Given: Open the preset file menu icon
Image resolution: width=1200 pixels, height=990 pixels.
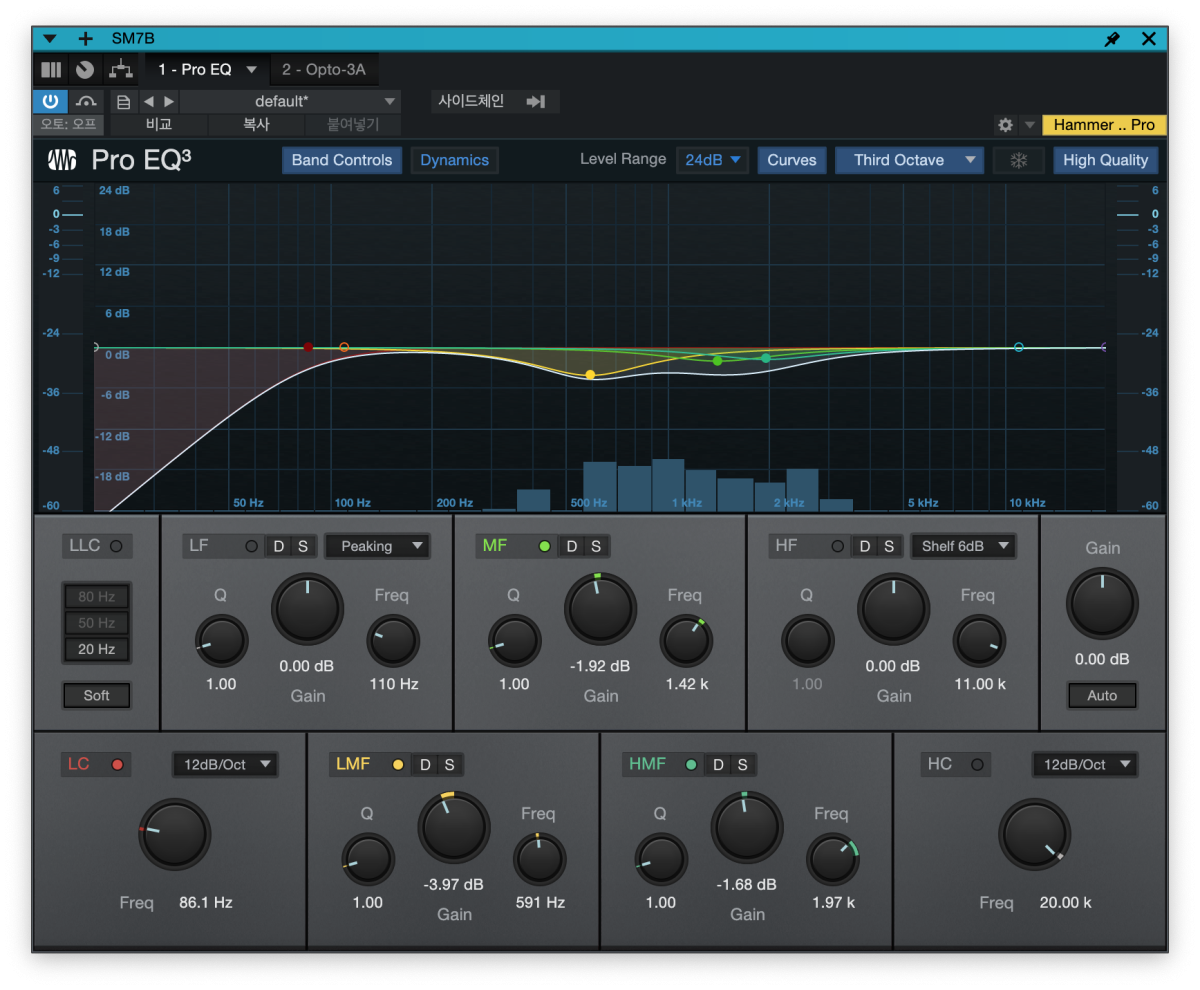Looking at the screenshot, I should pyautogui.click(x=123, y=102).
